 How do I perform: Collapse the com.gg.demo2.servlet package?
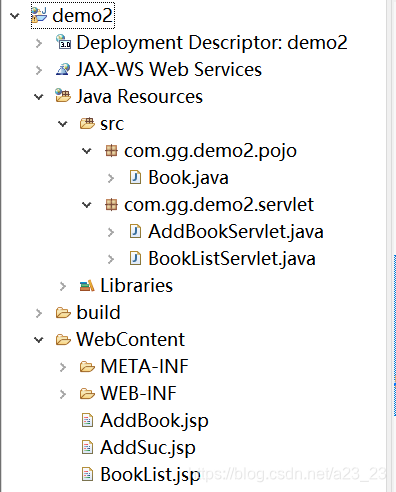click(x=87, y=205)
